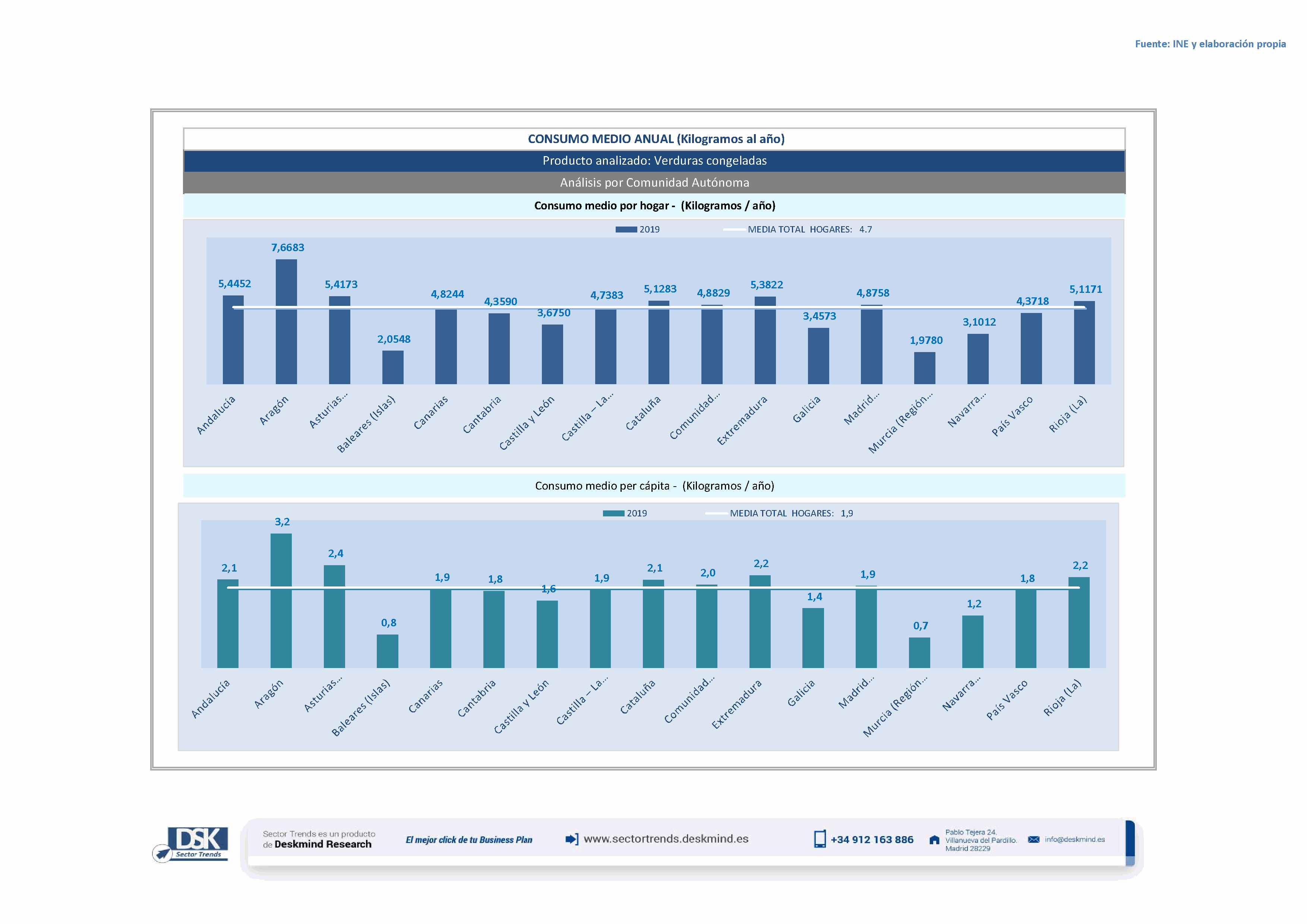
Task: Click 'El mejor click de tu Business Plan' slogan
Action: [x=468, y=841]
